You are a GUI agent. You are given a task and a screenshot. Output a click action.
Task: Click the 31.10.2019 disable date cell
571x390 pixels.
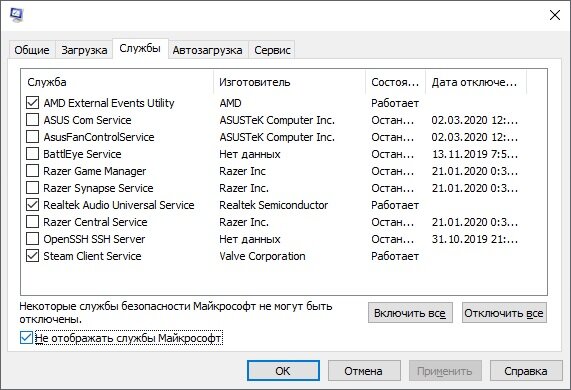[x=475, y=239]
